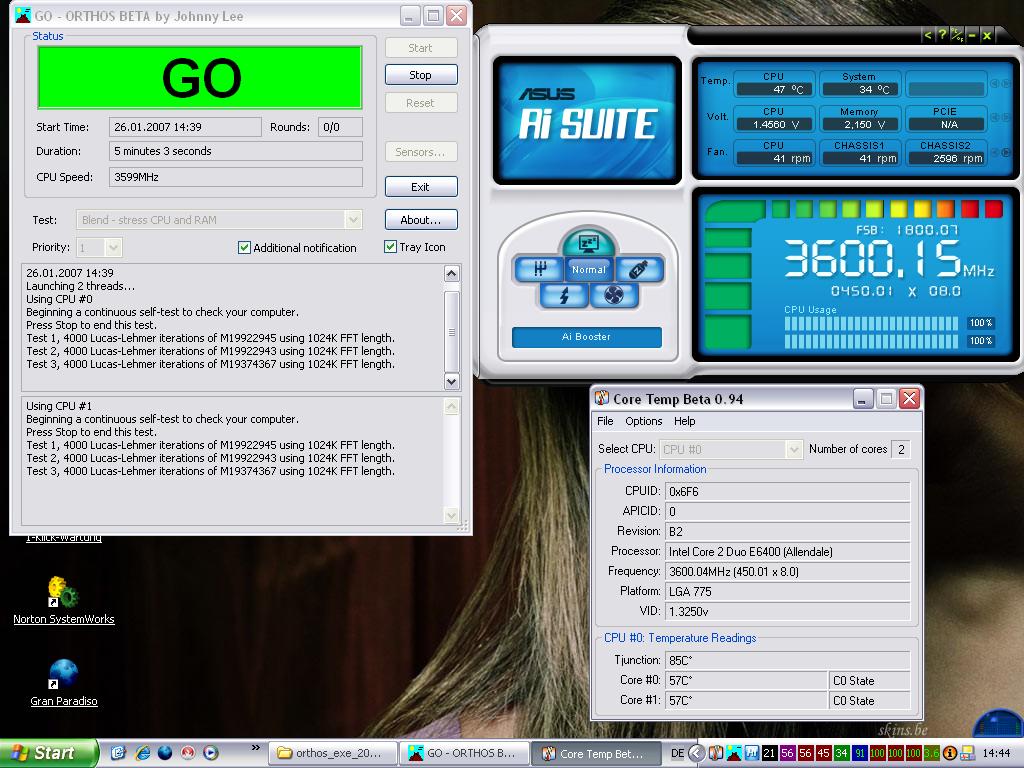Open the AI Suite frequency tuning fork icon

(x=539, y=269)
